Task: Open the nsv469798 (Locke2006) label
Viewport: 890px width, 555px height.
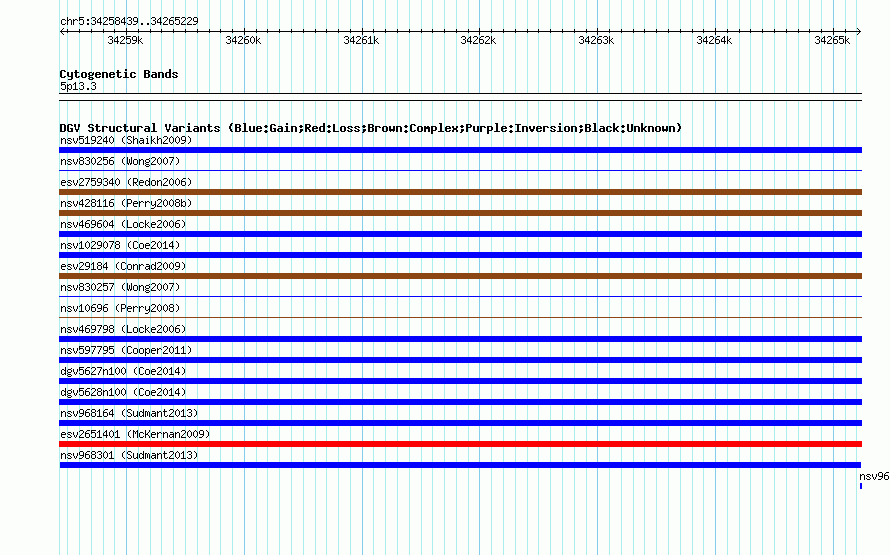Action: pyautogui.click(x=123, y=329)
